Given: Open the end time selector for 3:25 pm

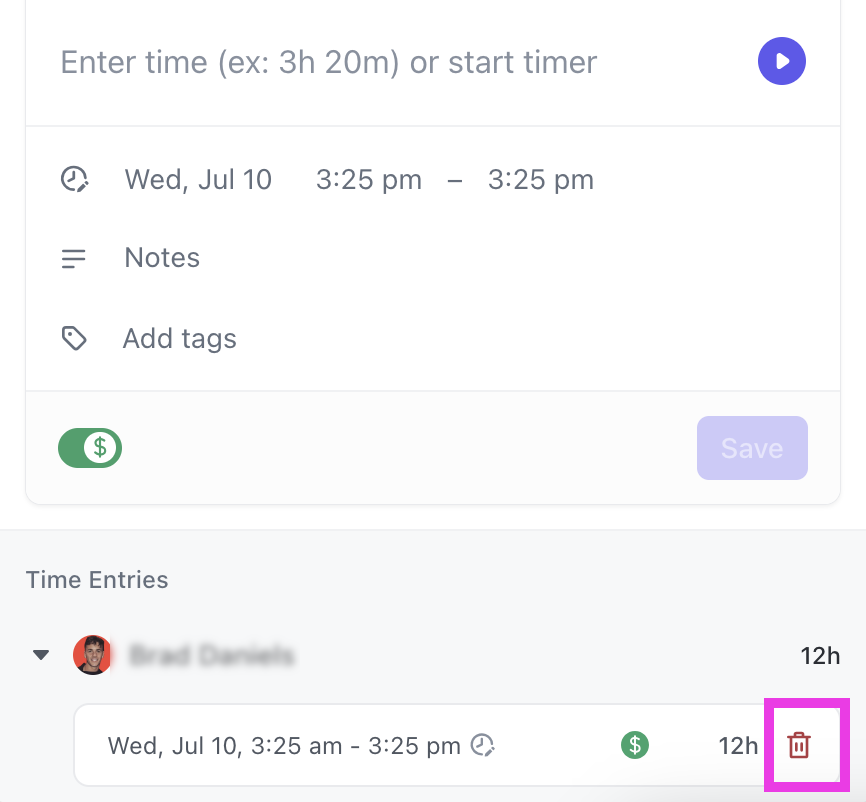Looking at the screenshot, I should pos(540,179).
